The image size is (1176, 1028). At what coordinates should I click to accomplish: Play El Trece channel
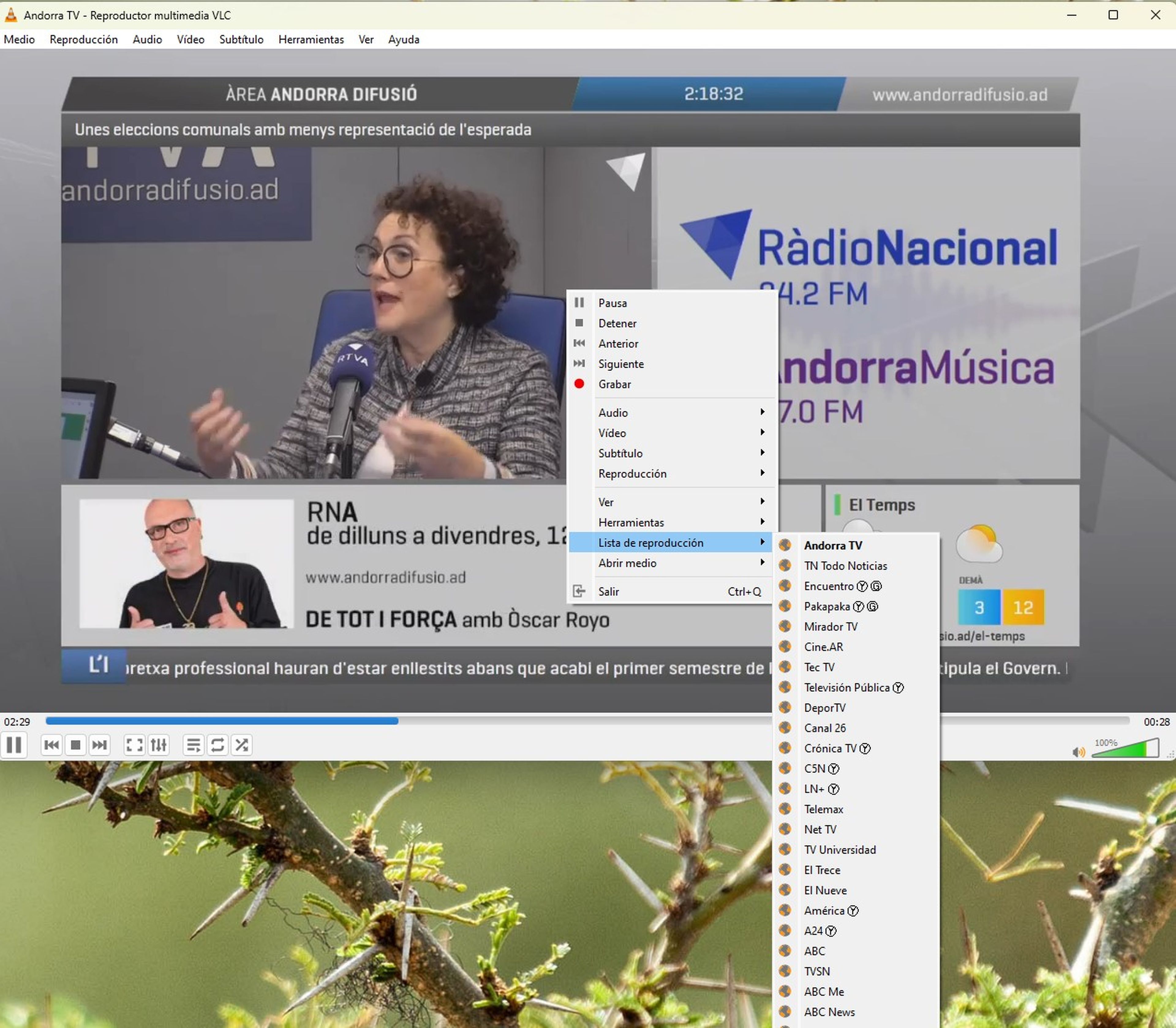[856, 870]
